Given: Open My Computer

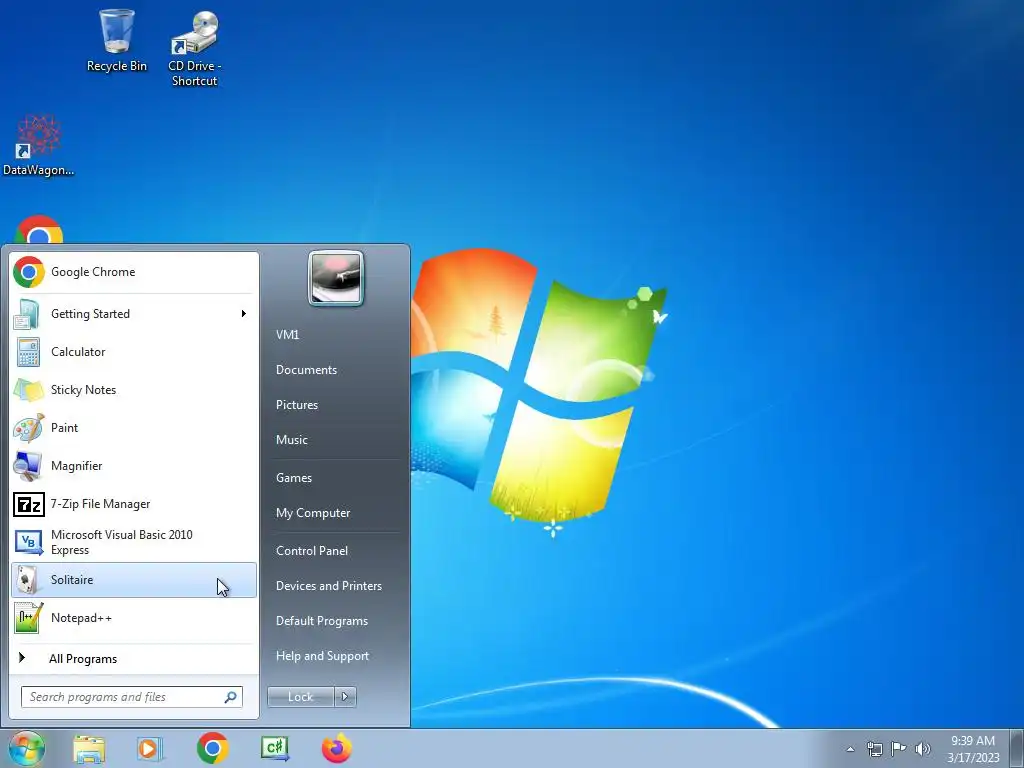Looking at the screenshot, I should (x=313, y=513).
